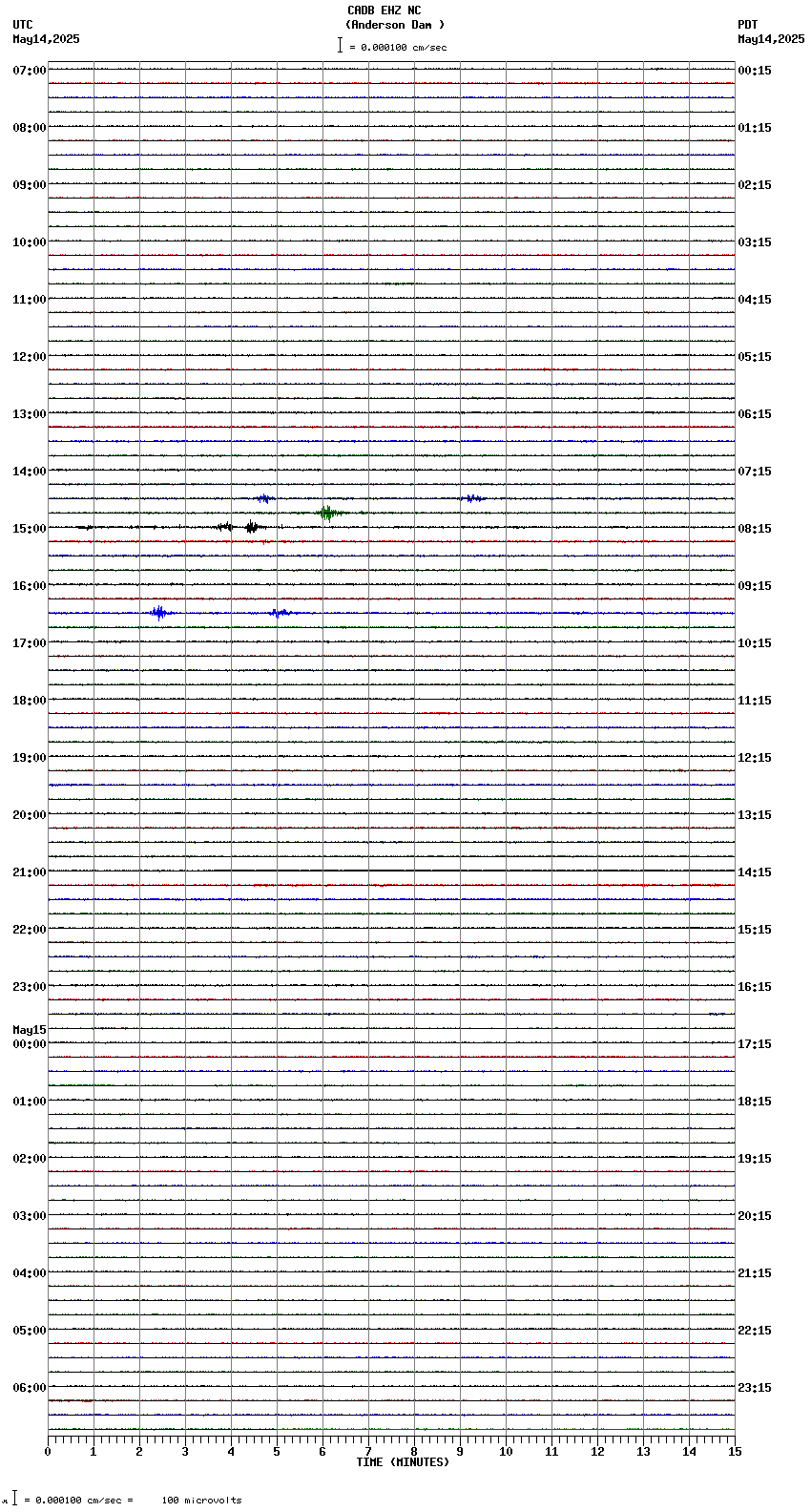This screenshot has height=1512, width=811.
Task: Click the blue burst near minute 9 on the 14:30 trace
Action: pos(471,498)
